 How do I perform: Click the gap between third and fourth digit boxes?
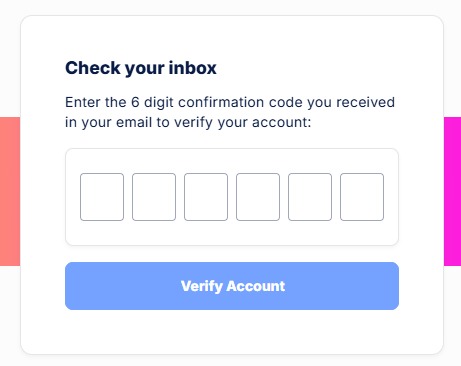click(232, 197)
